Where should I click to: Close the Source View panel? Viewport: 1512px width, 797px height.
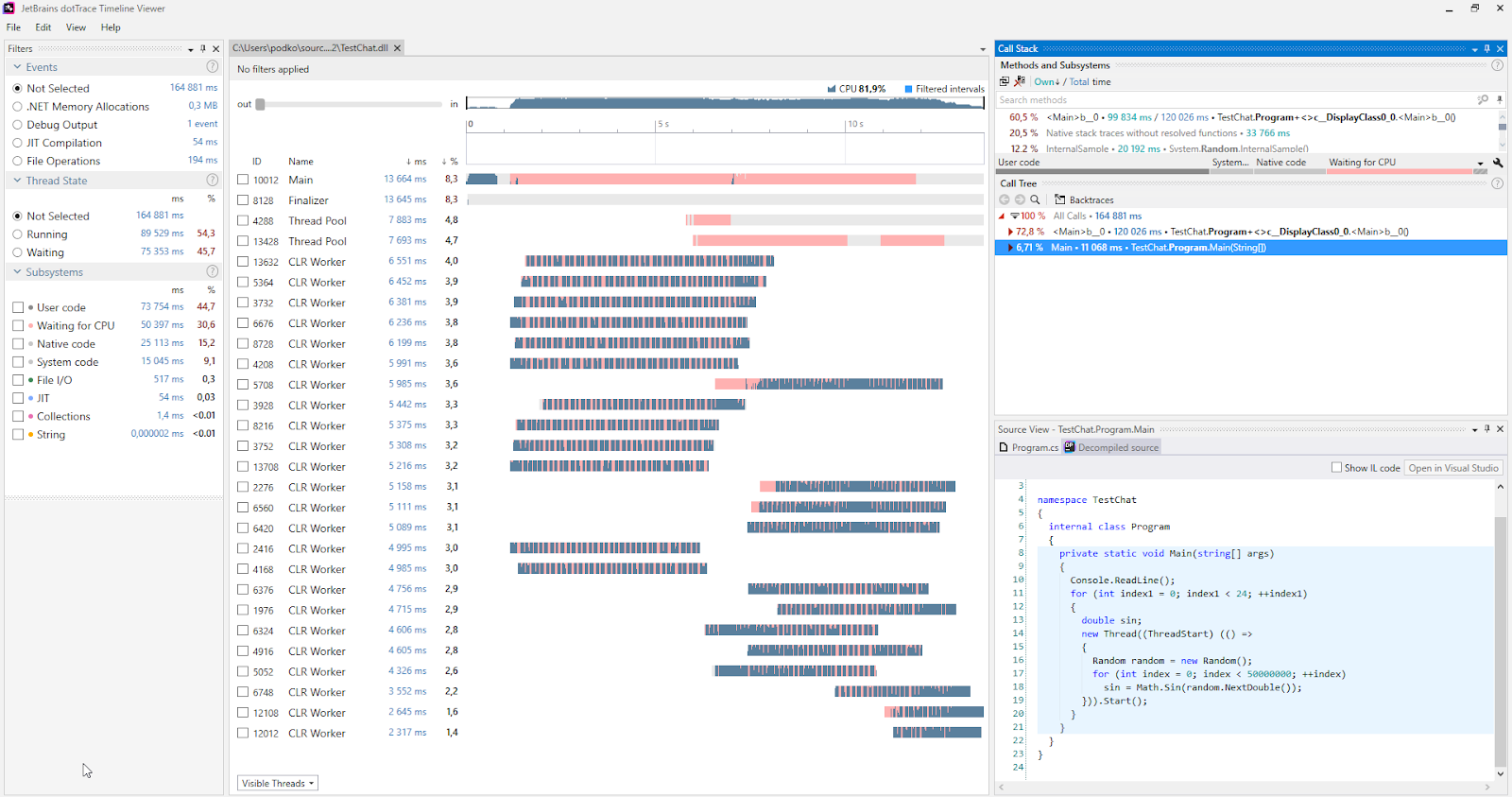[x=1500, y=429]
